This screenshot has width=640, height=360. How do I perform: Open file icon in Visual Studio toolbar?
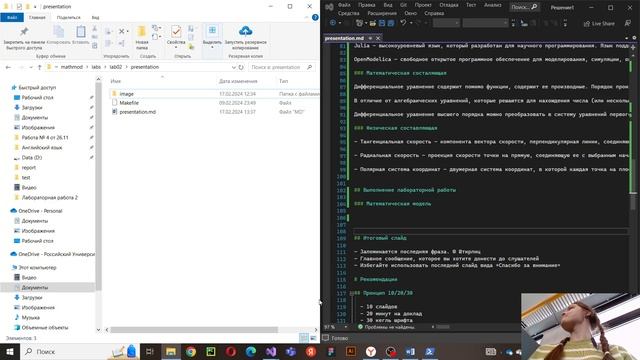point(373,23)
